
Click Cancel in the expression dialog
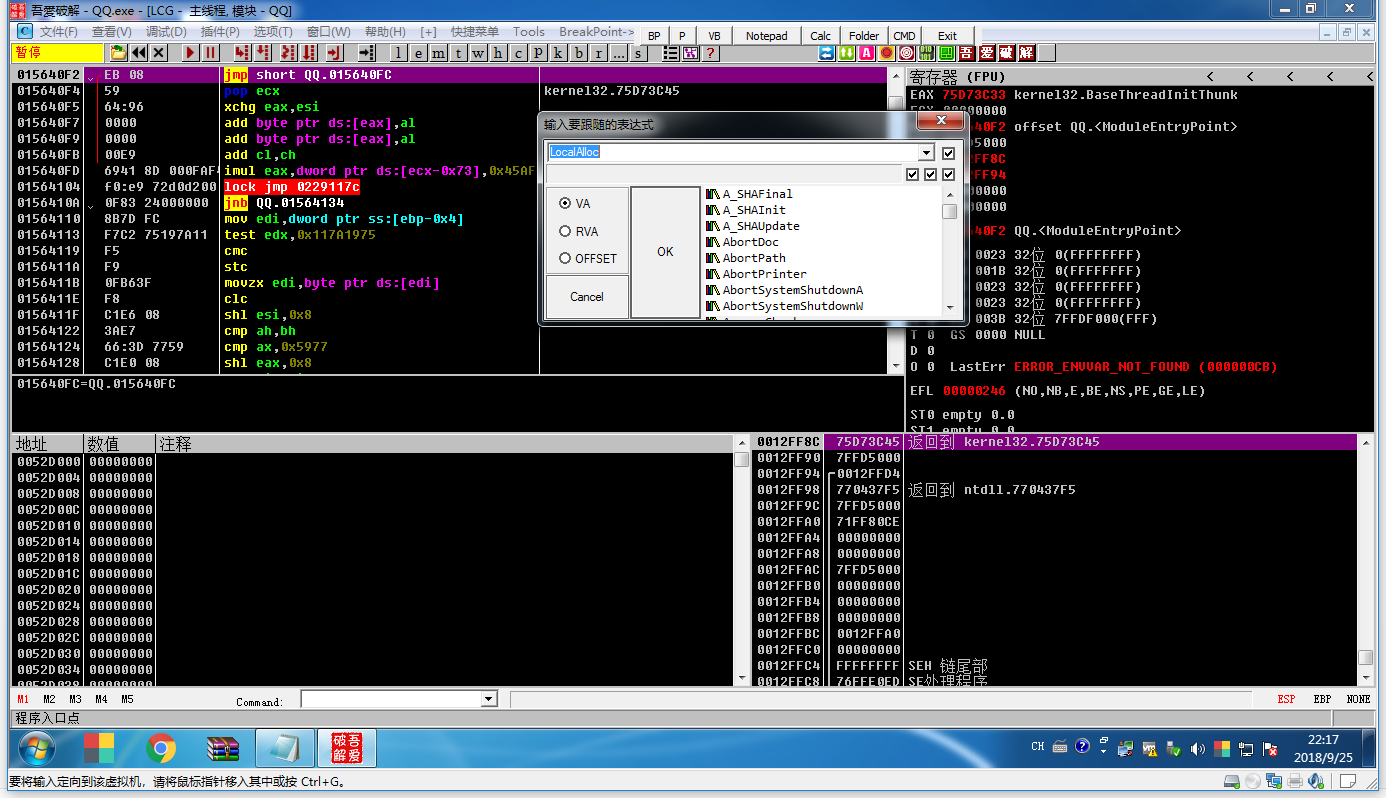coord(587,296)
